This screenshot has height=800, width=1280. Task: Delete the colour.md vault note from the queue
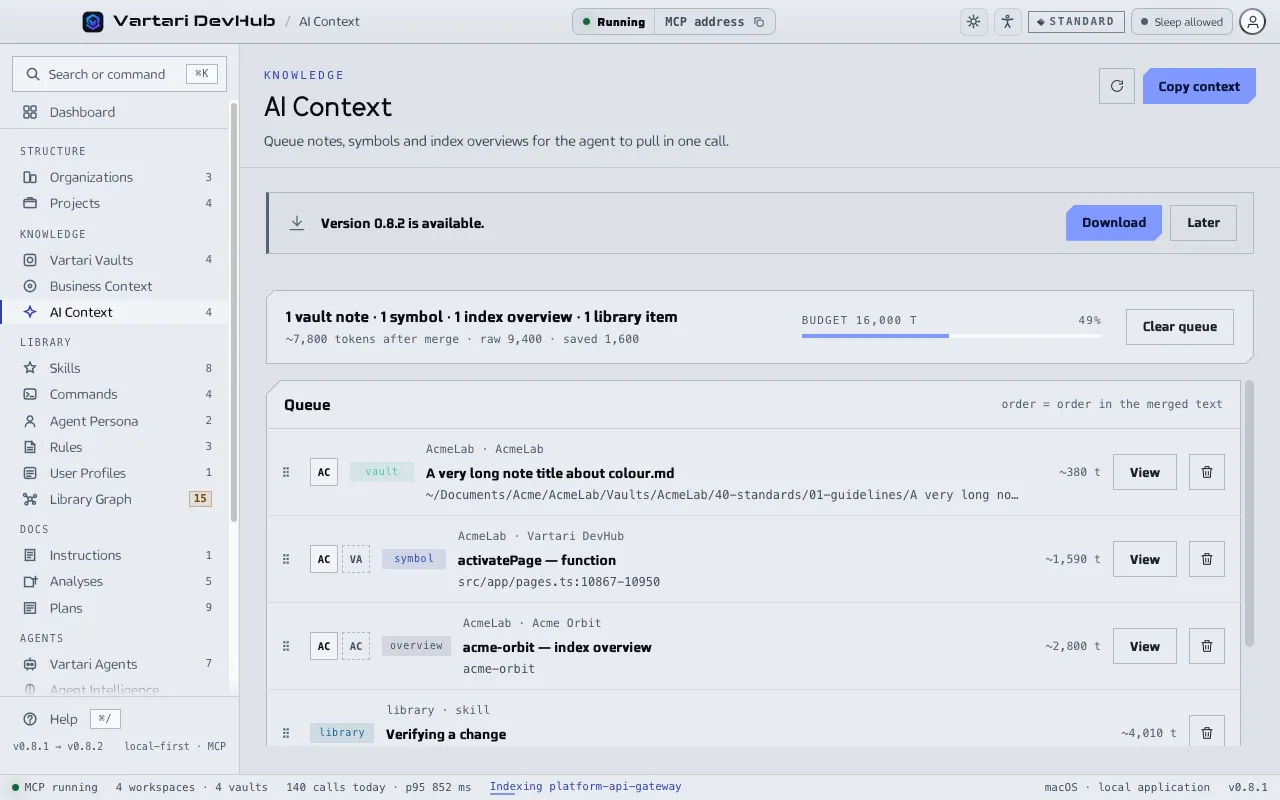(x=1207, y=472)
